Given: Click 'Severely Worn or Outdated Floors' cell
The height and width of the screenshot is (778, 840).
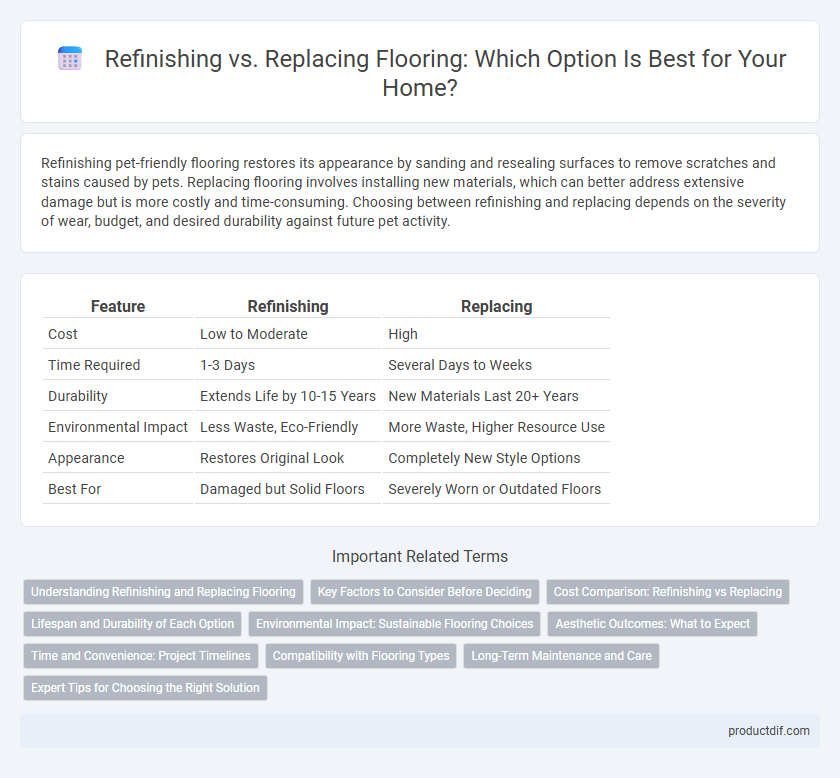Looking at the screenshot, I should [496, 489].
